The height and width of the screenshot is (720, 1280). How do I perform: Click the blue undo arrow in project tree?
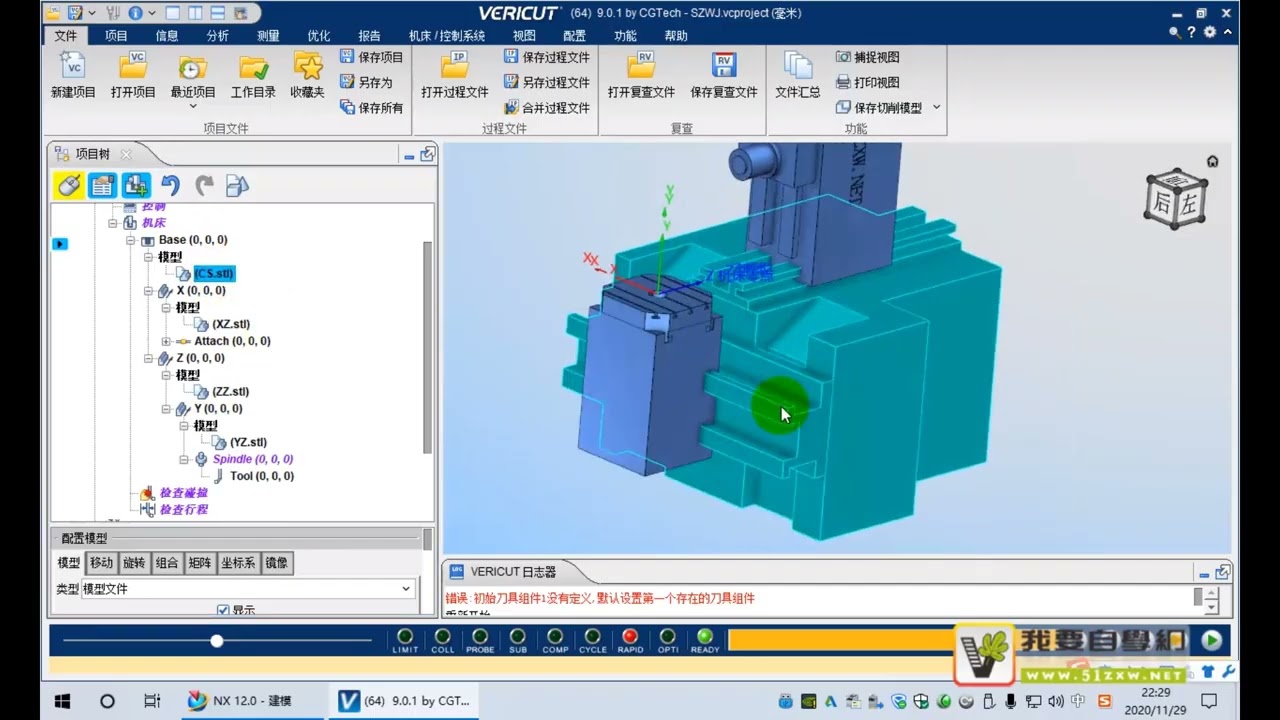[x=170, y=185]
